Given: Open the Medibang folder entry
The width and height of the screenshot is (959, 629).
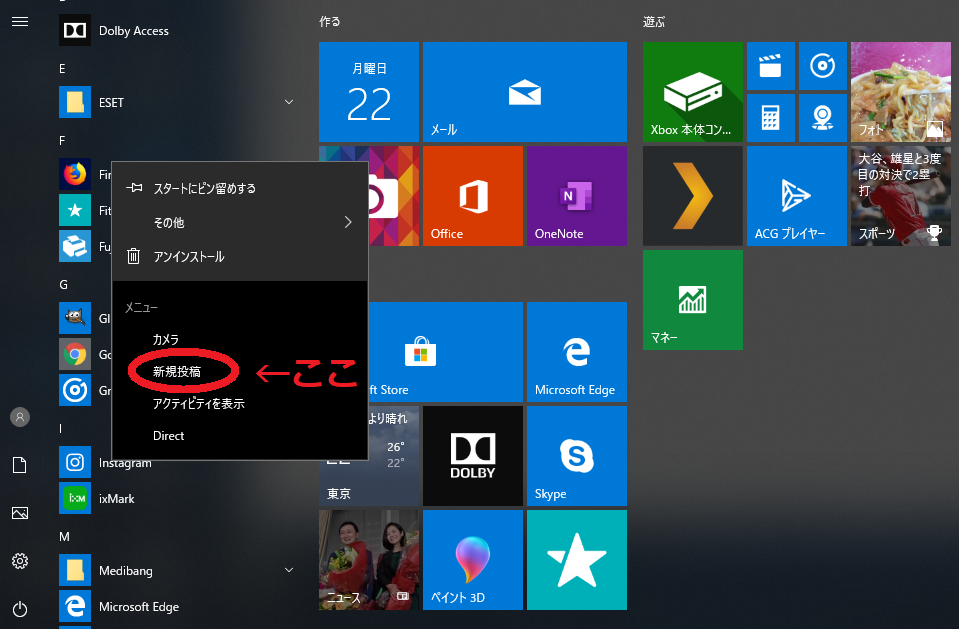Looking at the screenshot, I should (177, 570).
